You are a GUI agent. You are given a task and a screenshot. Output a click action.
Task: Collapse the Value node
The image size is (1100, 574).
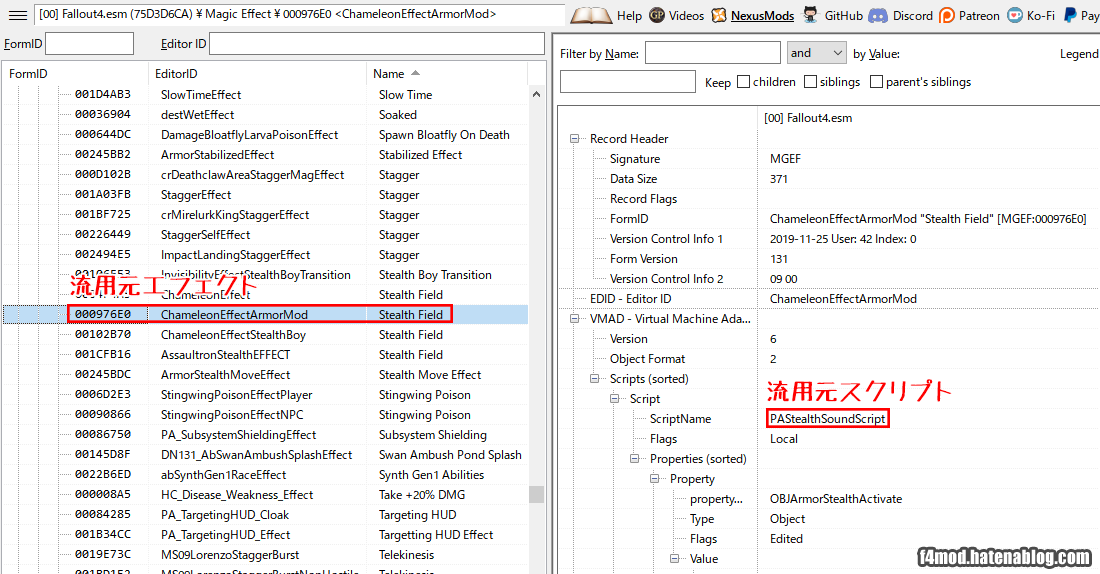coord(674,559)
